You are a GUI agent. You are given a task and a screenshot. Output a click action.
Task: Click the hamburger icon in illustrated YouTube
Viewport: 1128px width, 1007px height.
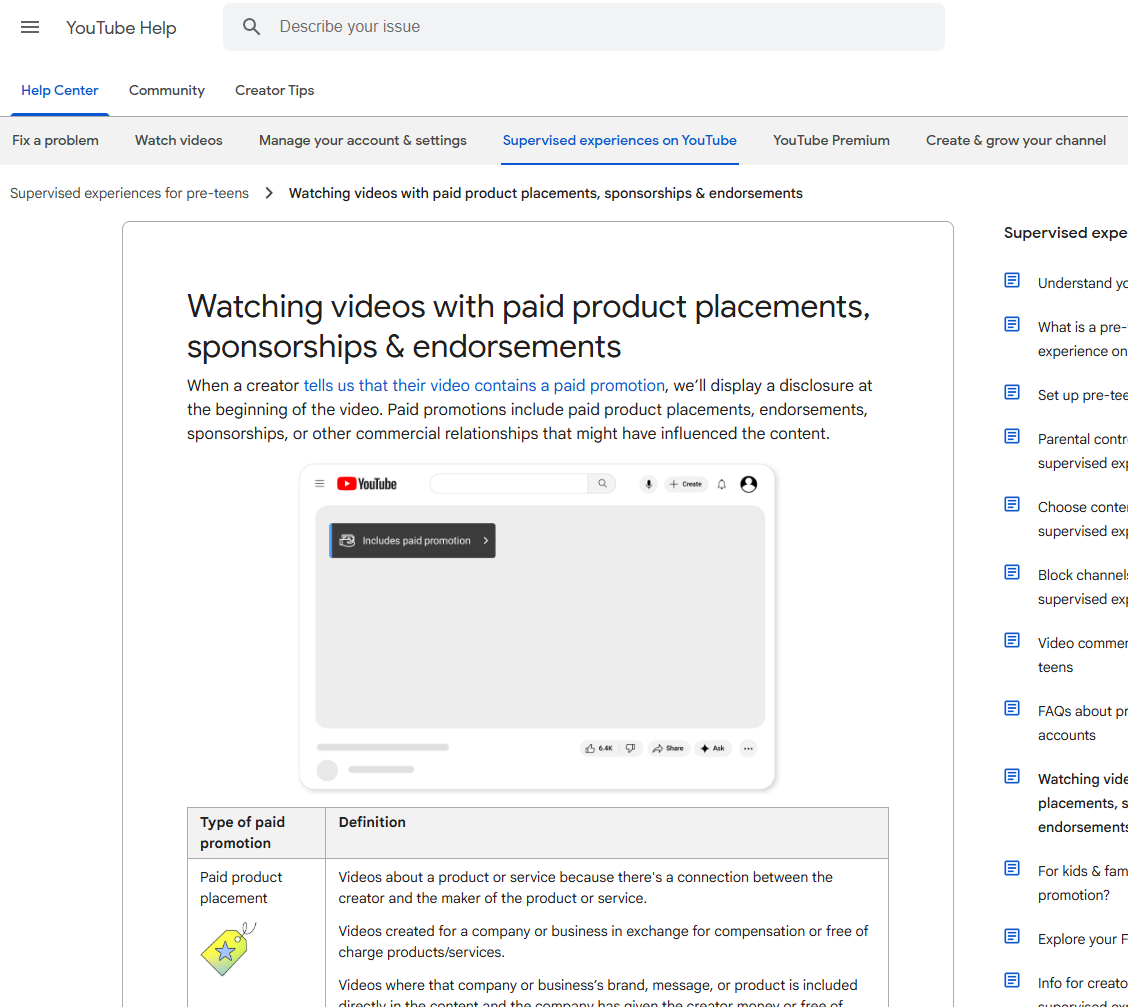point(319,483)
